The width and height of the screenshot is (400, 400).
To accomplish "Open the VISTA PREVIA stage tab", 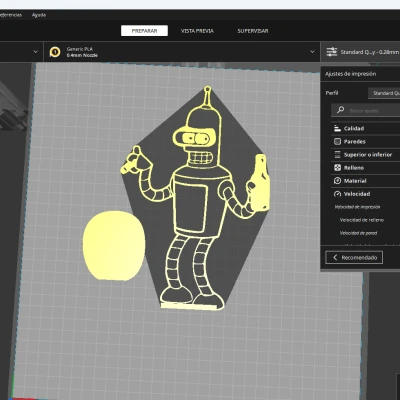I will 197,31.
